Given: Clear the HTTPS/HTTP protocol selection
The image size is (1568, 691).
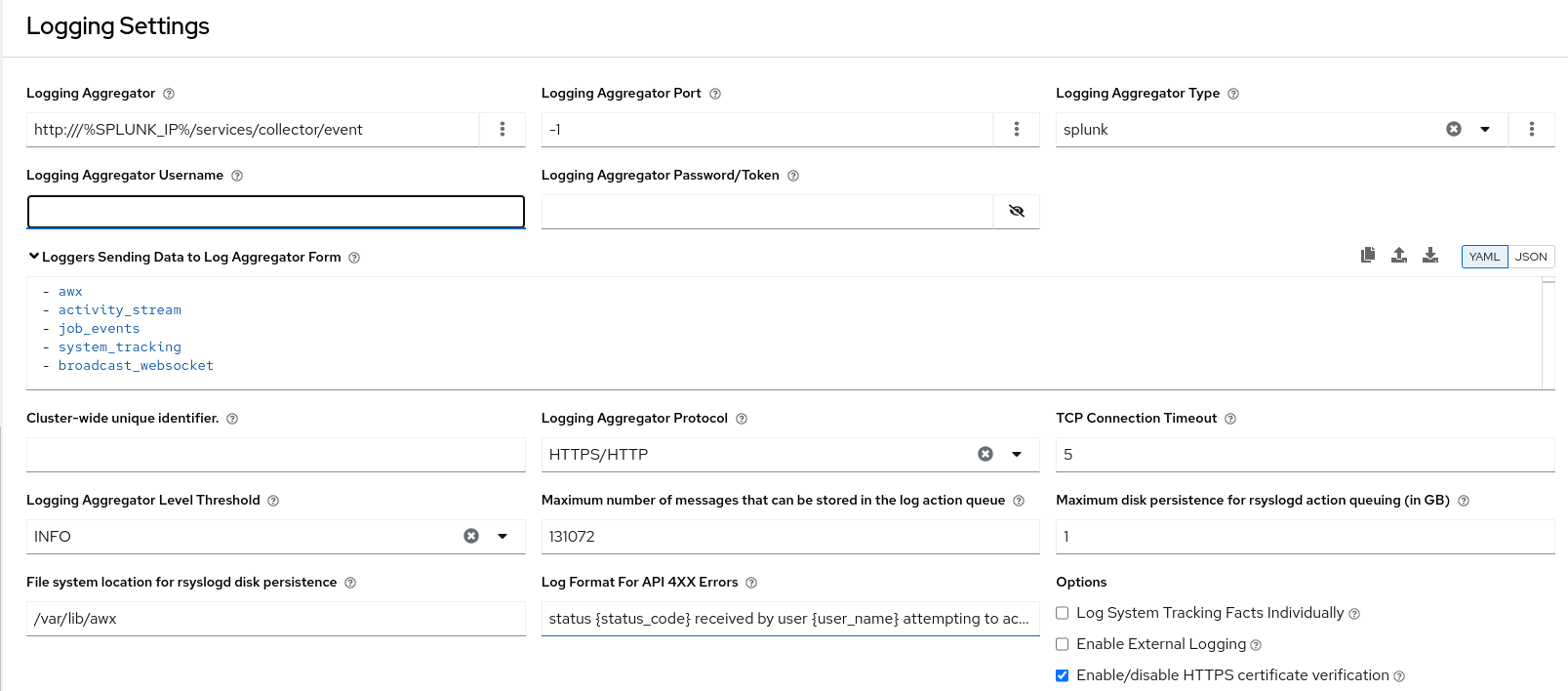Looking at the screenshot, I should coord(985,454).
